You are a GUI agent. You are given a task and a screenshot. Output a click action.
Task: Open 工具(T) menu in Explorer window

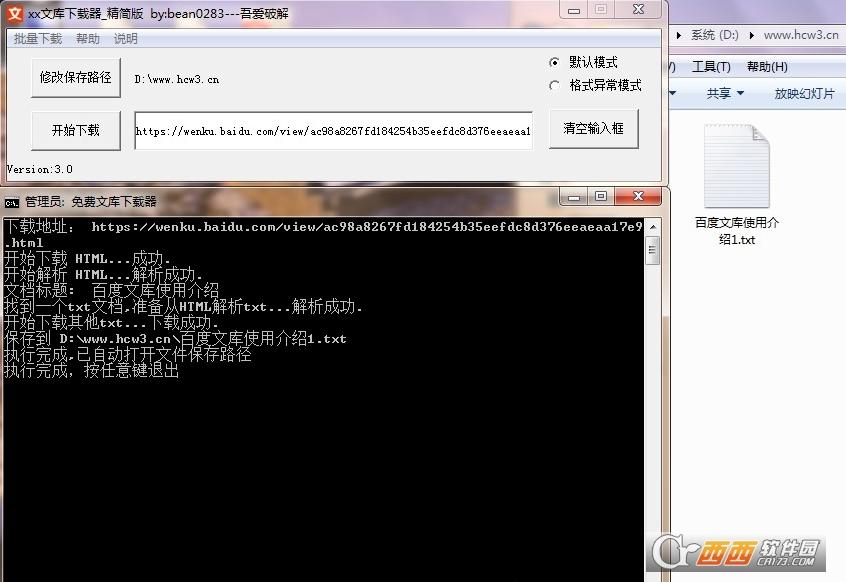[711, 67]
